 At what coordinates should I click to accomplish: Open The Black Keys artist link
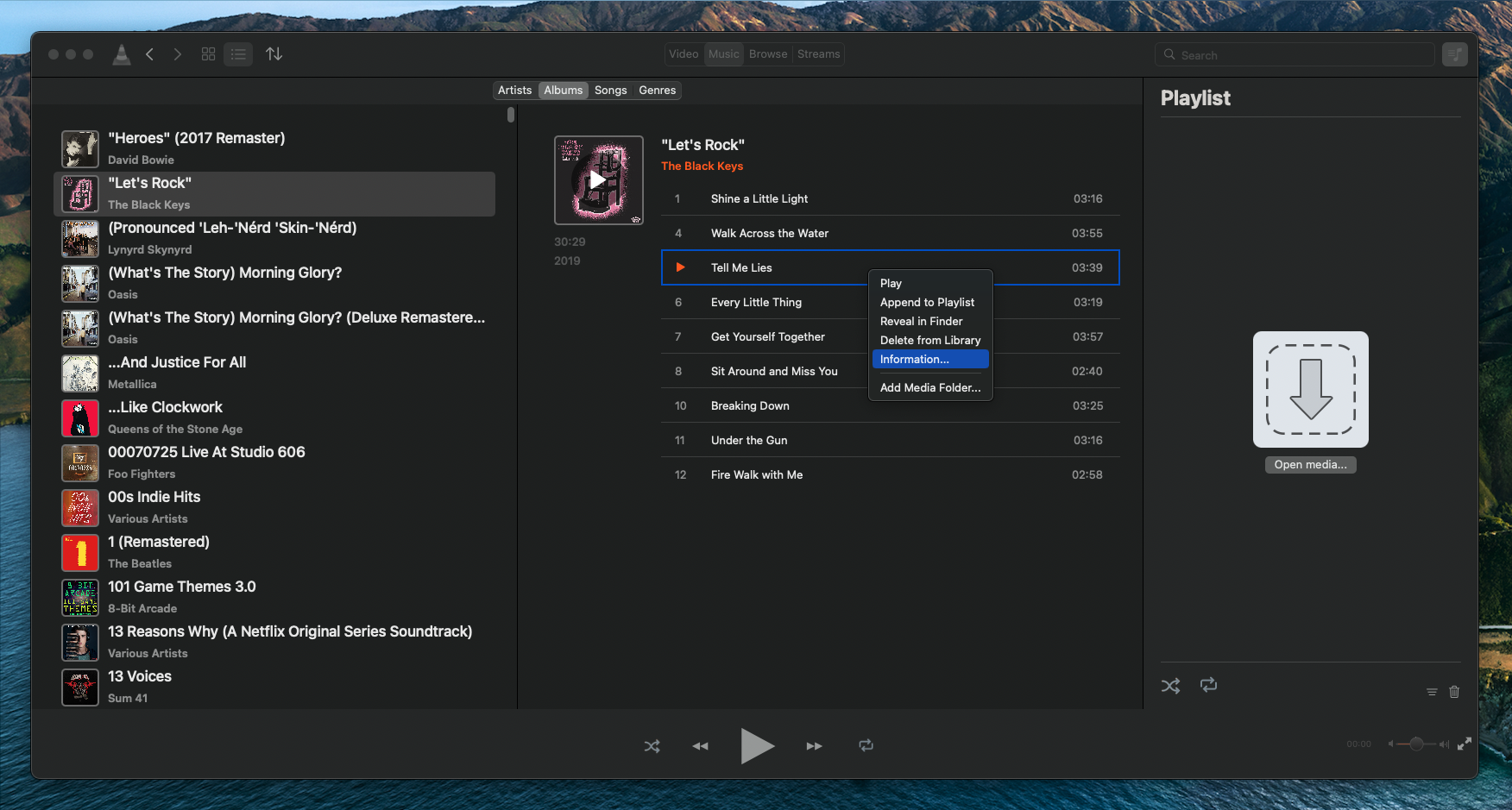[x=702, y=166]
